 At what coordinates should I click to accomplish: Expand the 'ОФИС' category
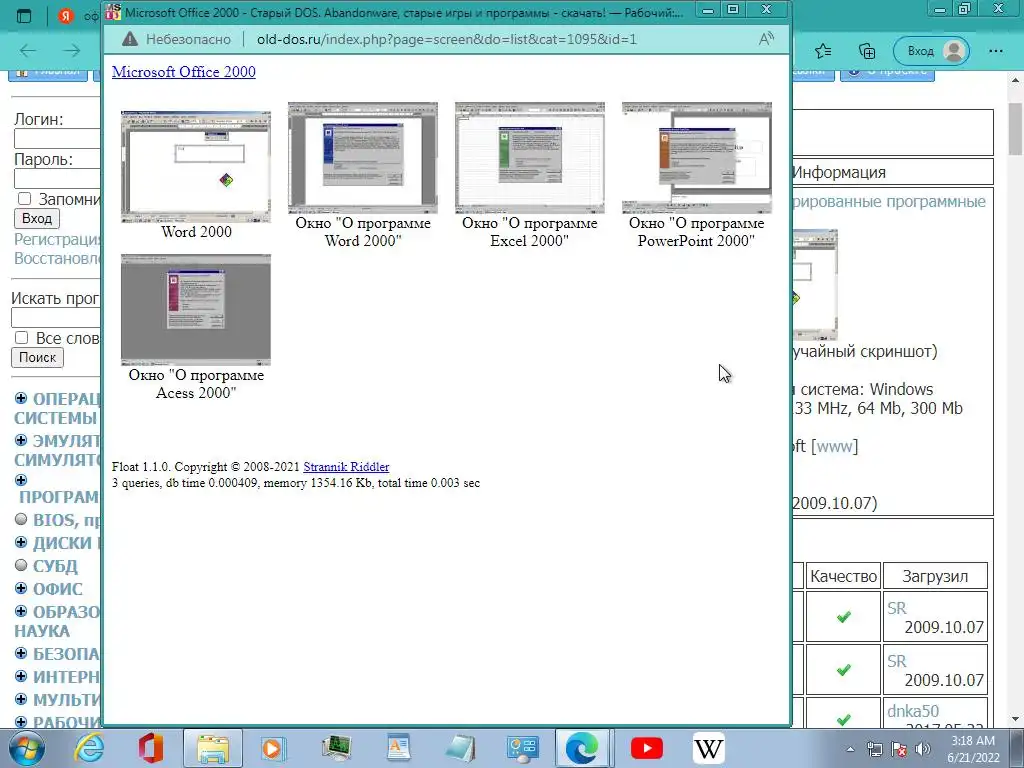pyautogui.click(x=21, y=588)
